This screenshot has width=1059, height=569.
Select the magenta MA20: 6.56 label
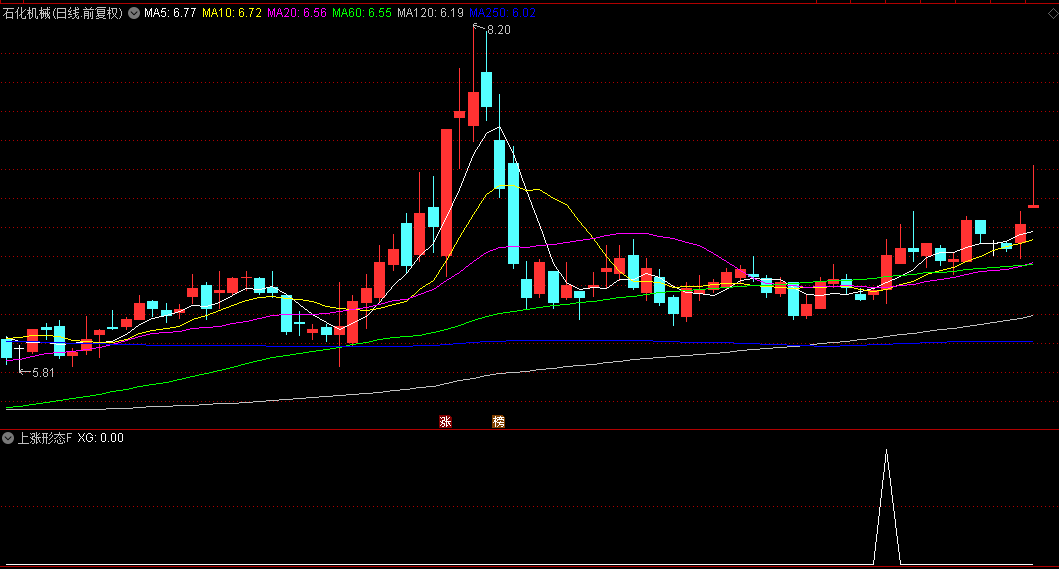click(x=297, y=13)
